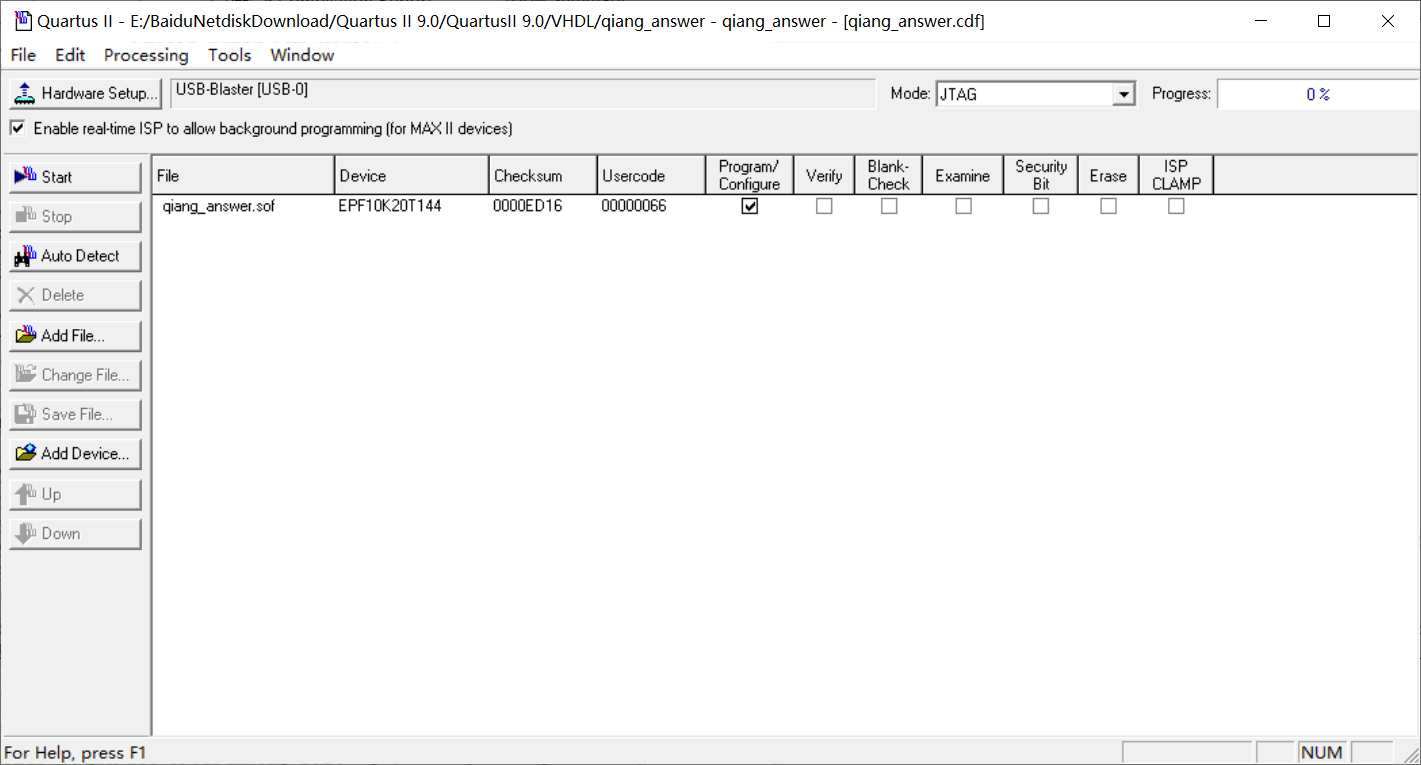Click 'For Help, press F1' status text

[x=77, y=753]
